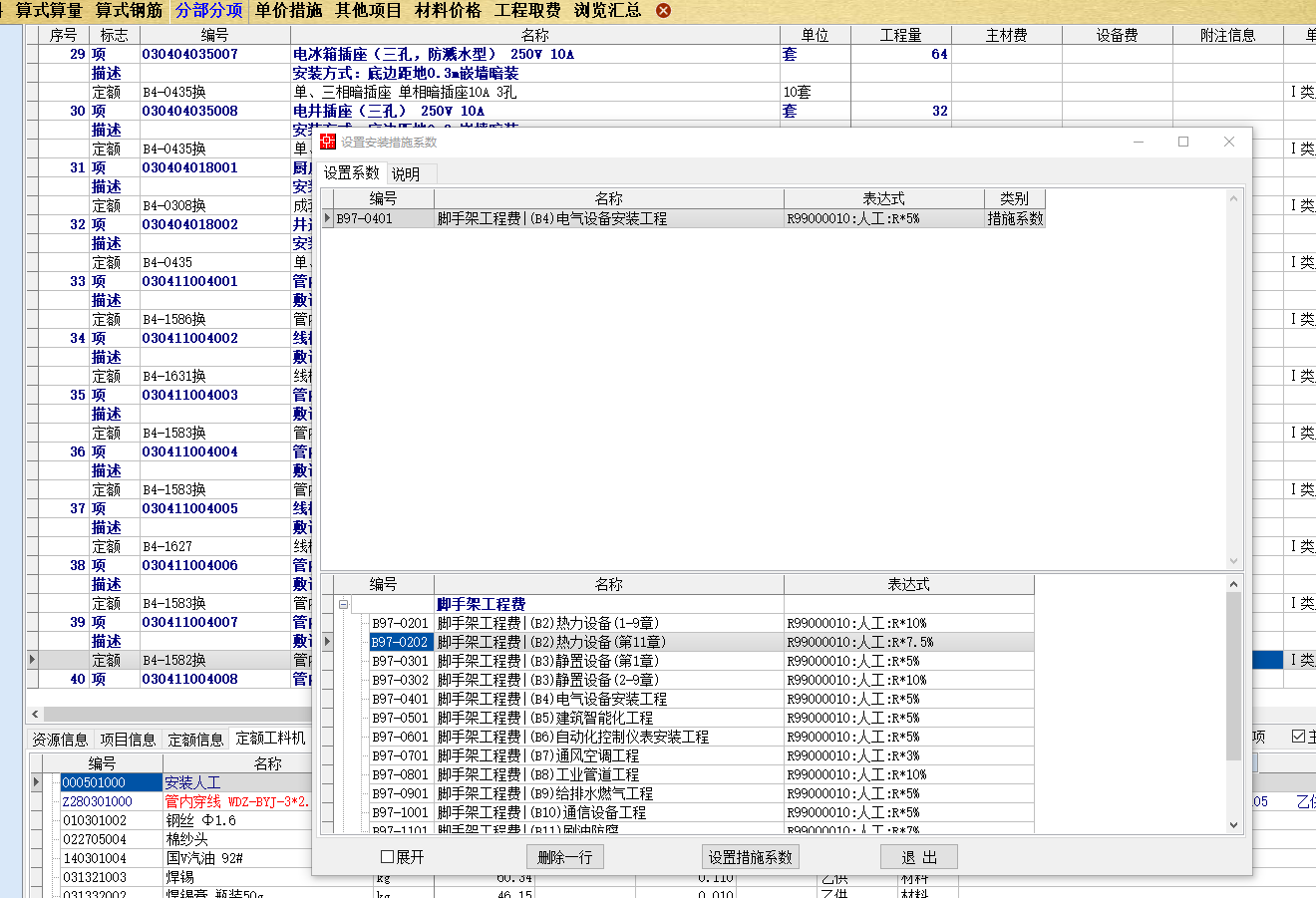
Task: Maximize the 设置安装措施系数 dialog
Action: click(1183, 142)
